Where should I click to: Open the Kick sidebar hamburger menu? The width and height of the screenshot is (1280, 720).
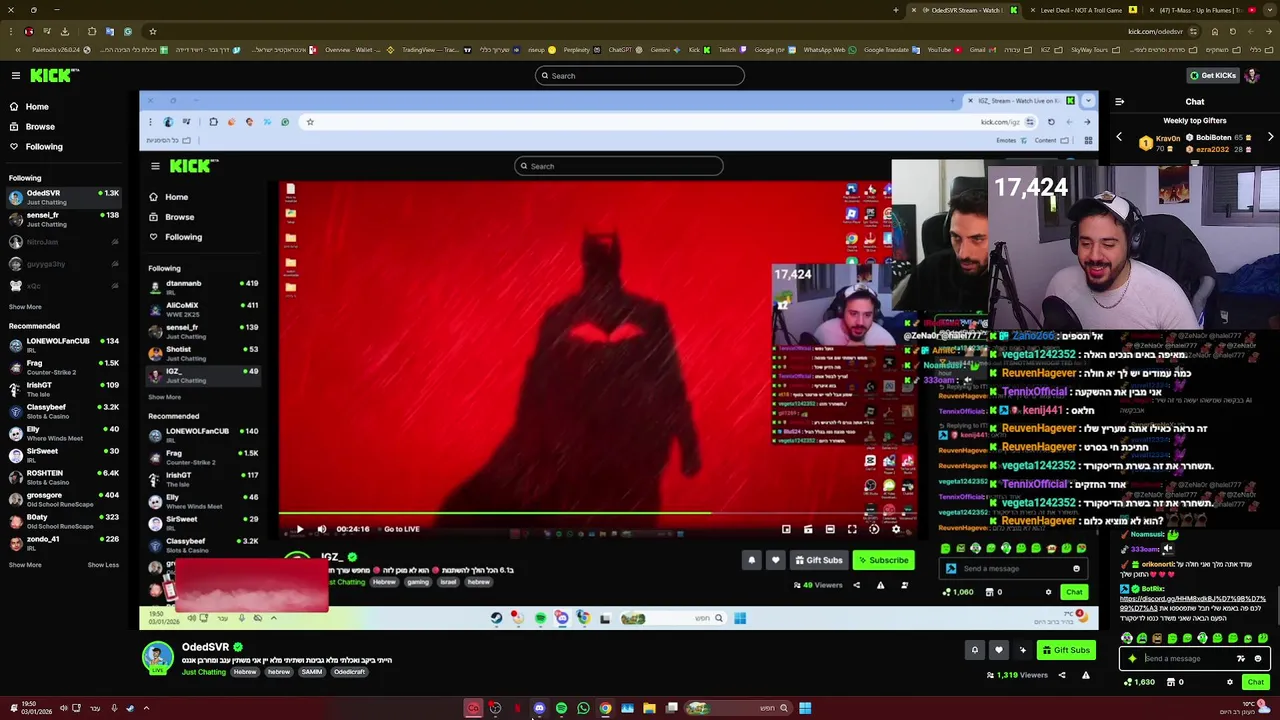[15, 75]
